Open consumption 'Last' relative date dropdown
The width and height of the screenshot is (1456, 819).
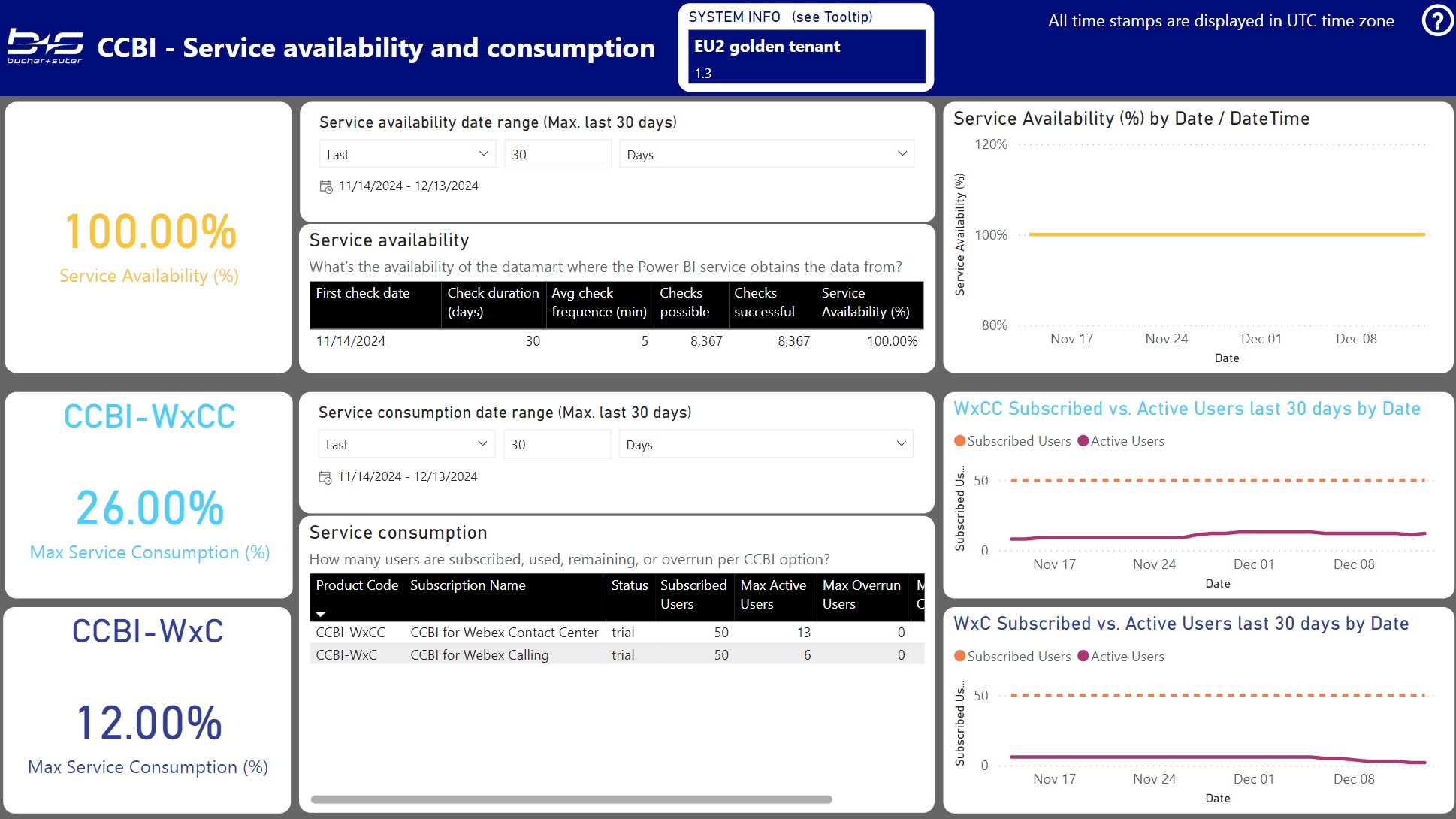tap(406, 444)
